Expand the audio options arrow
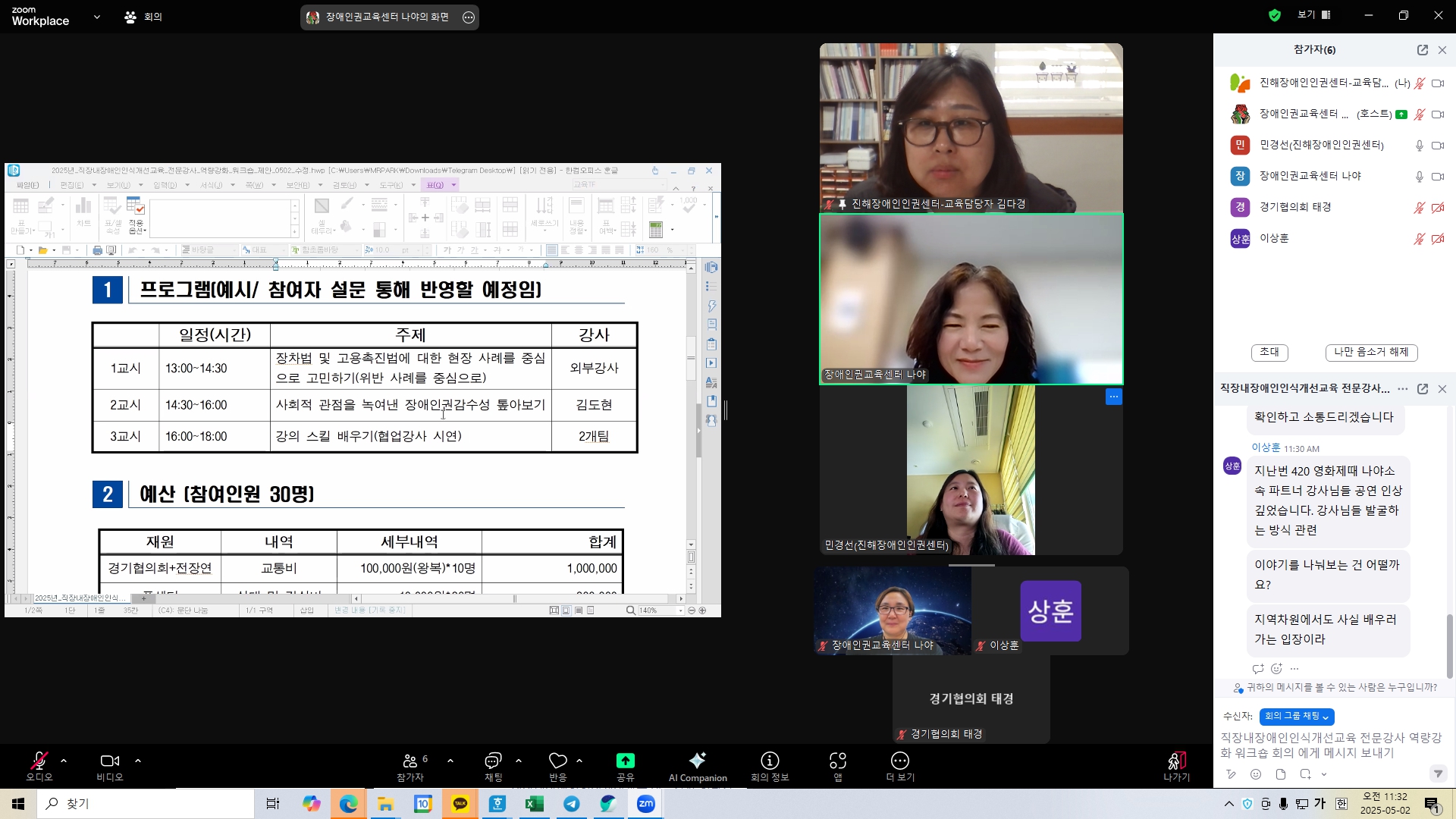 click(64, 761)
